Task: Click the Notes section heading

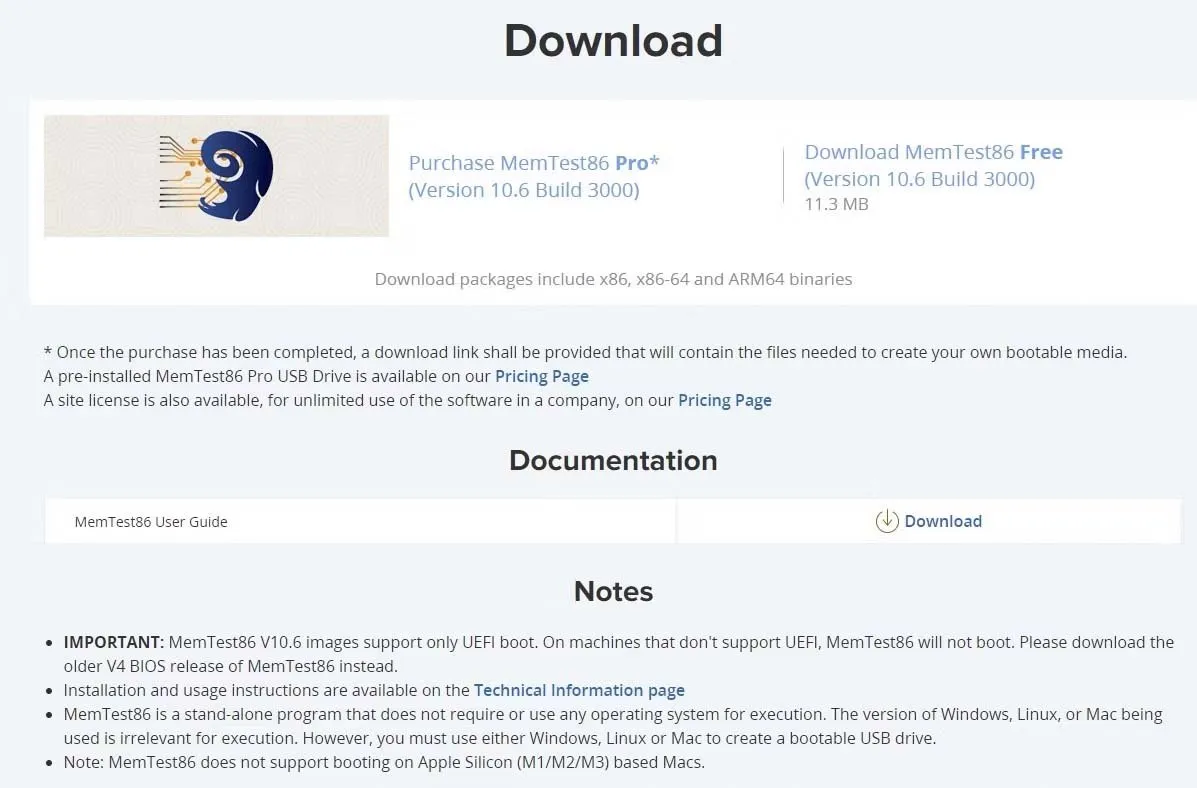Action: pos(613,591)
